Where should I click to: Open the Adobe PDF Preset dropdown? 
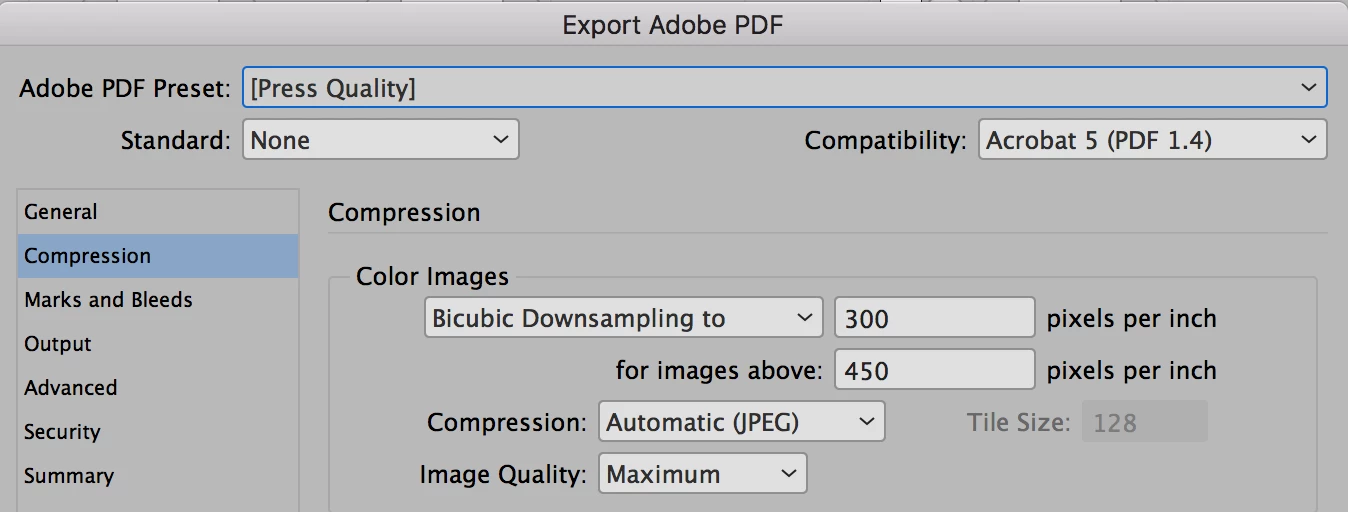point(785,88)
